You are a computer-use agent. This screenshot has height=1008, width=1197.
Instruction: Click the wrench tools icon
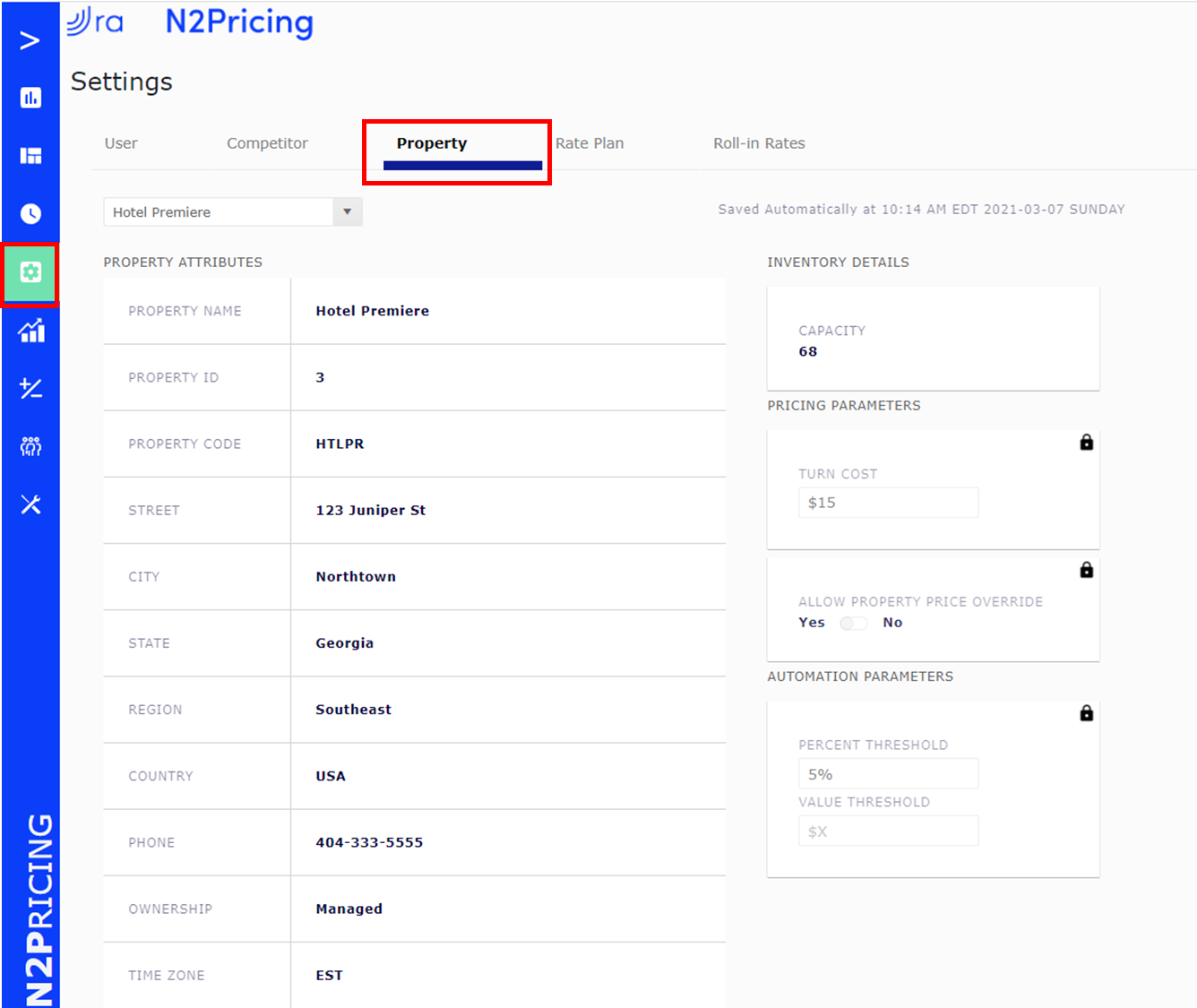tap(30, 504)
